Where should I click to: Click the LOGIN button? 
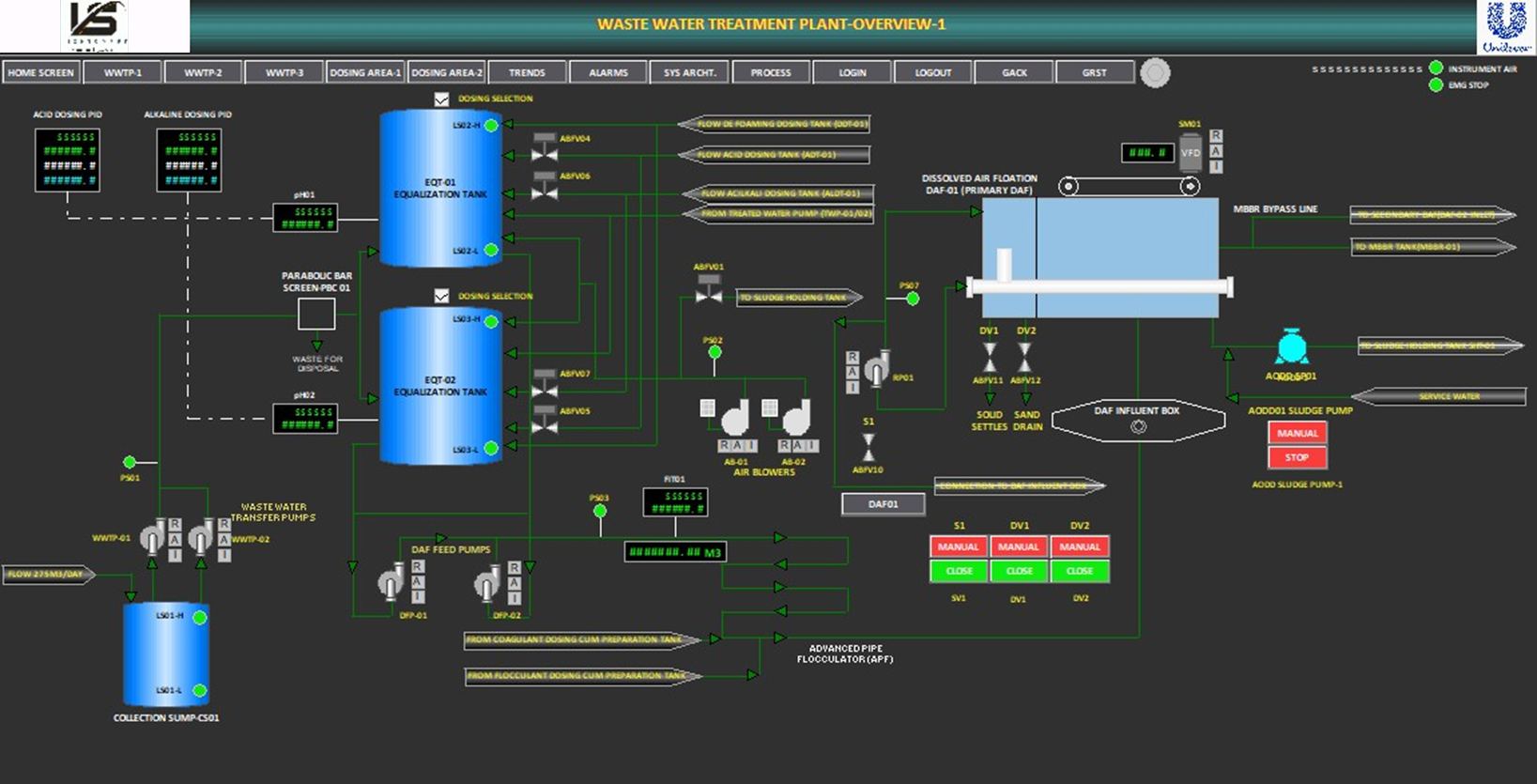pyautogui.click(x=852, y=72)
